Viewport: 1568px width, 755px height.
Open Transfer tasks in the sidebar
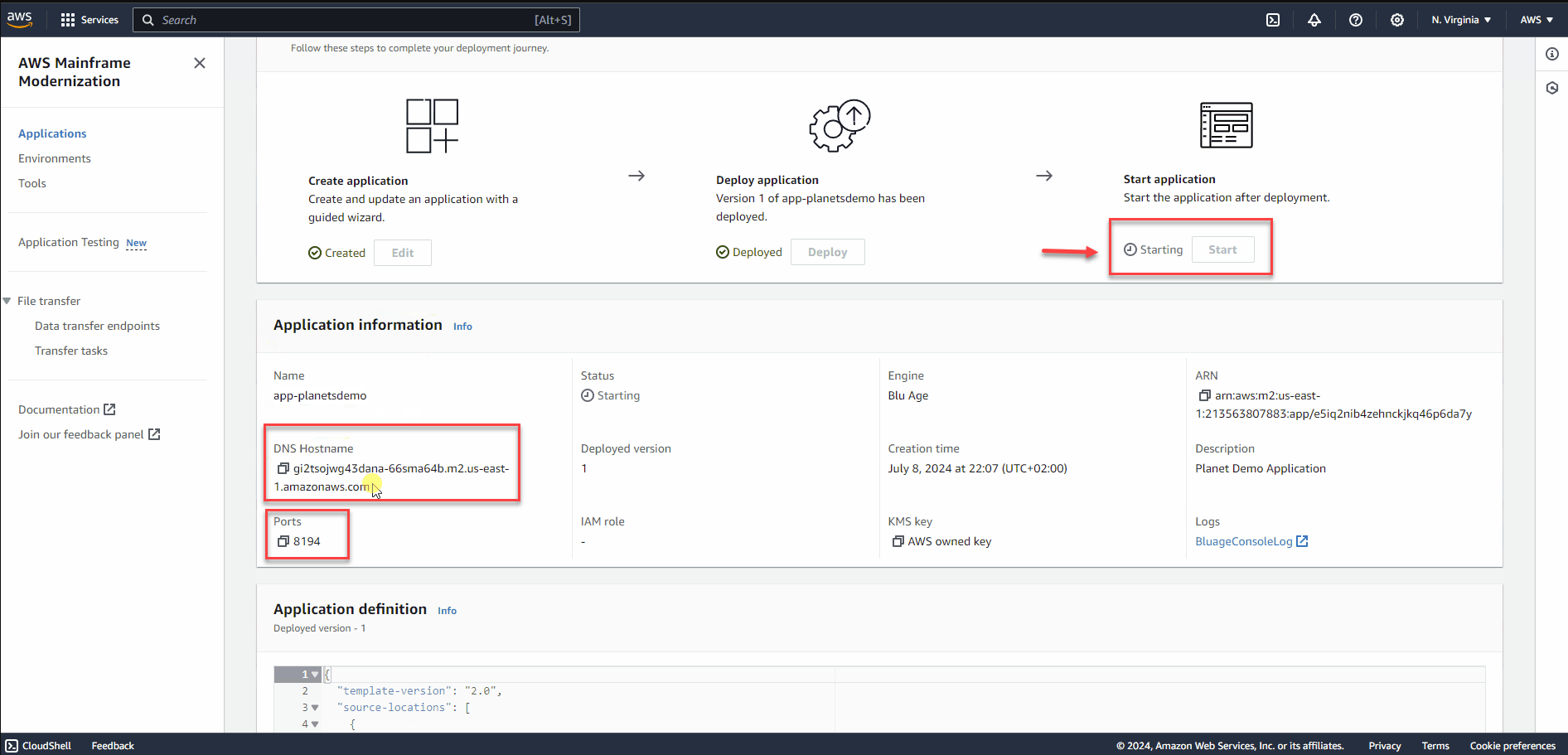click(71, 351)
